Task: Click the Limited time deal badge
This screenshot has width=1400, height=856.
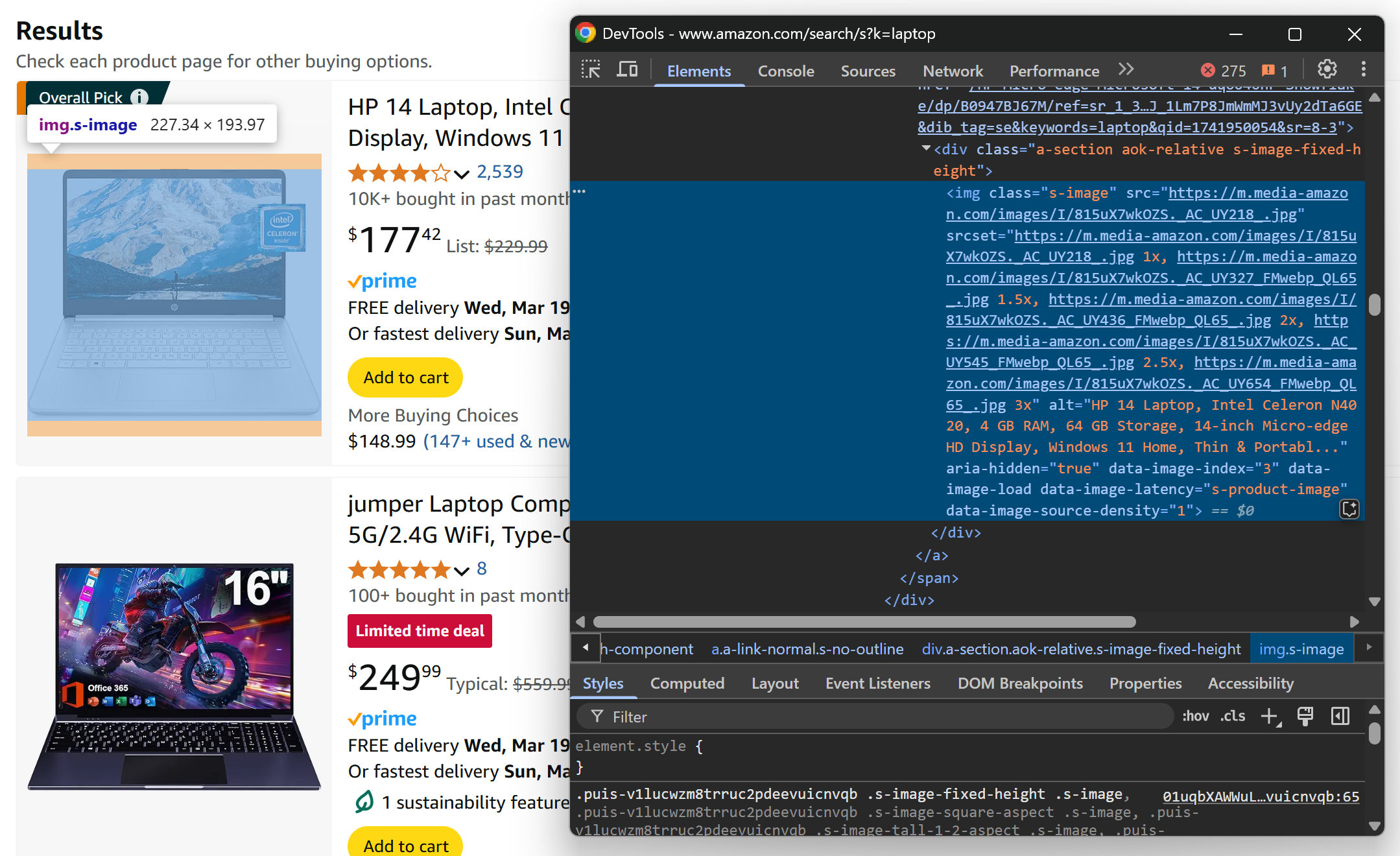Action: point(420,631)
